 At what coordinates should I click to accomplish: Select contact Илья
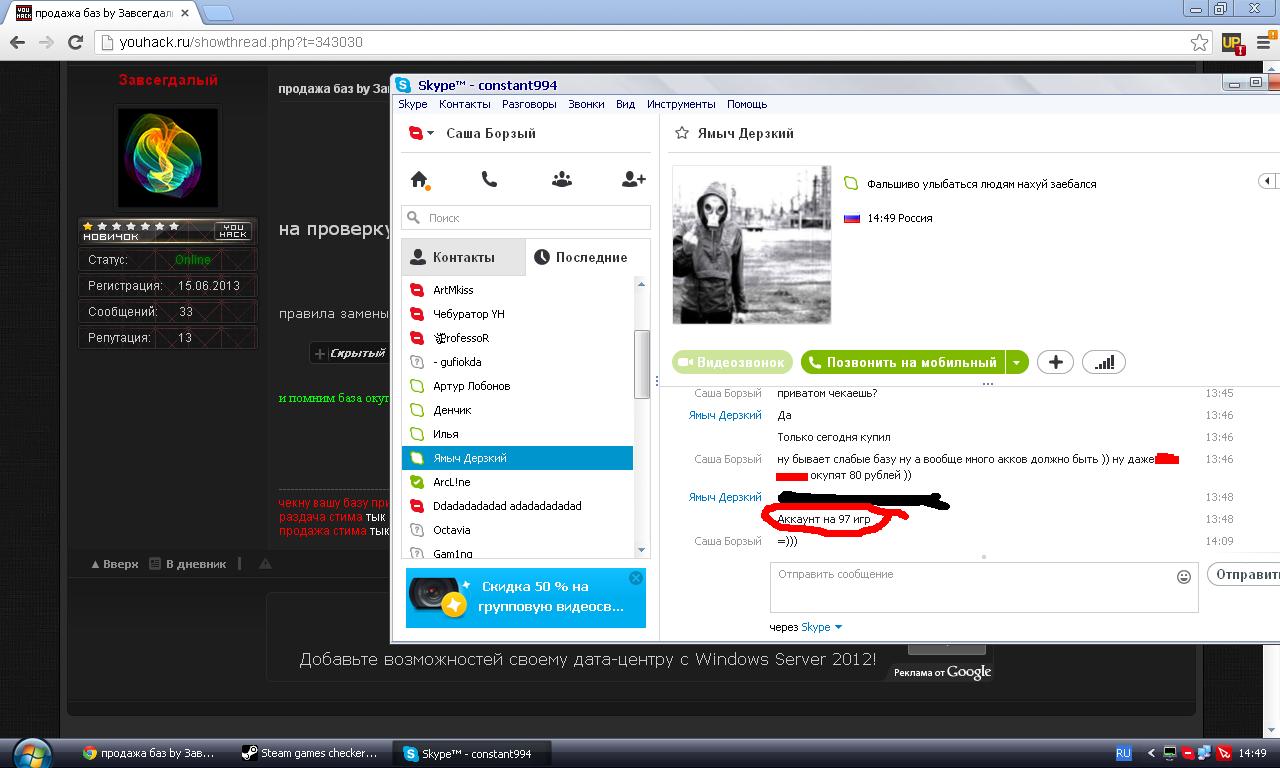[517, 434]
